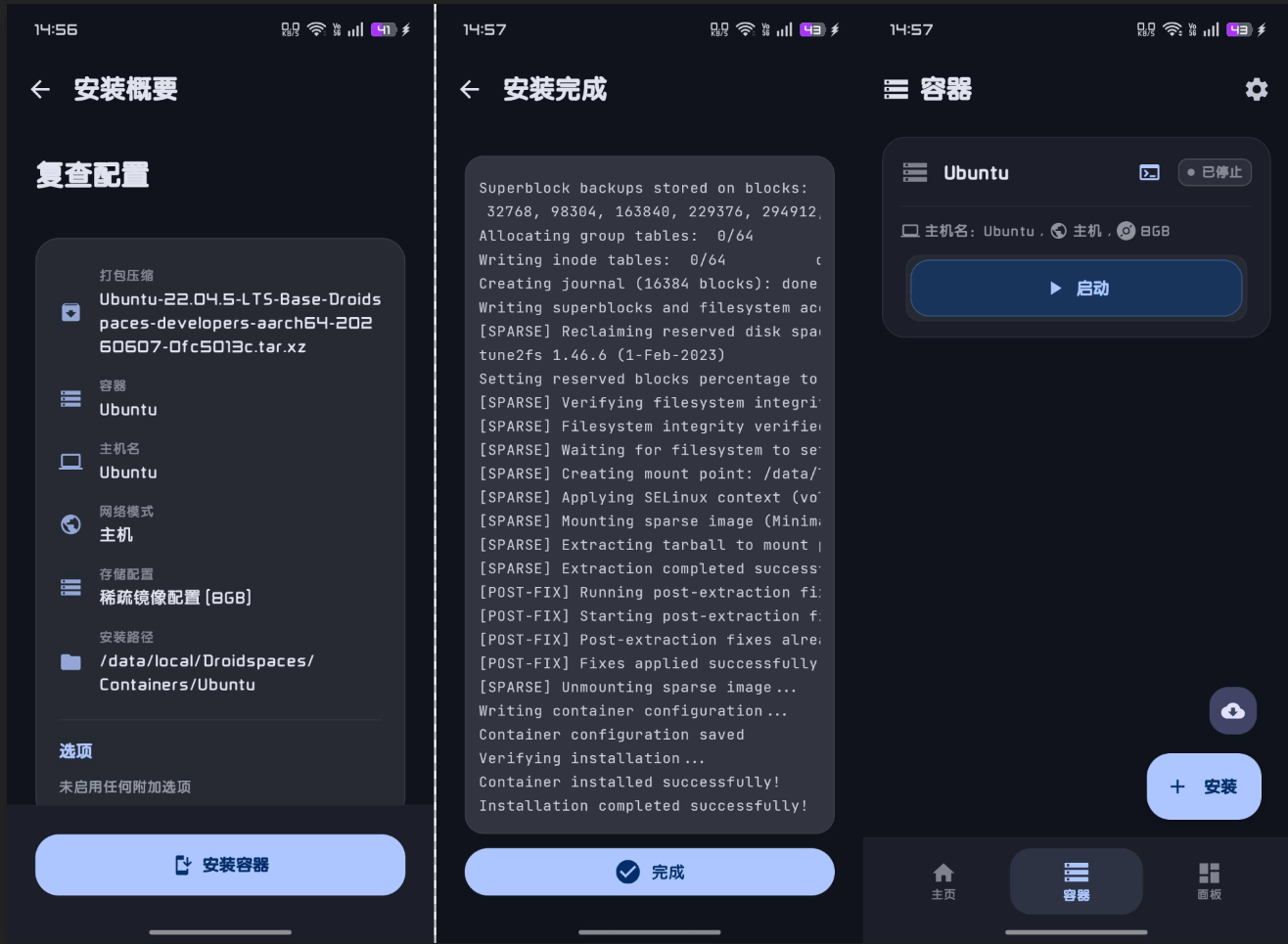The width and height of the screenshot is (1288, 944).
Task: Click the storage icon beside 存储配置
Action: coord(70,587)
